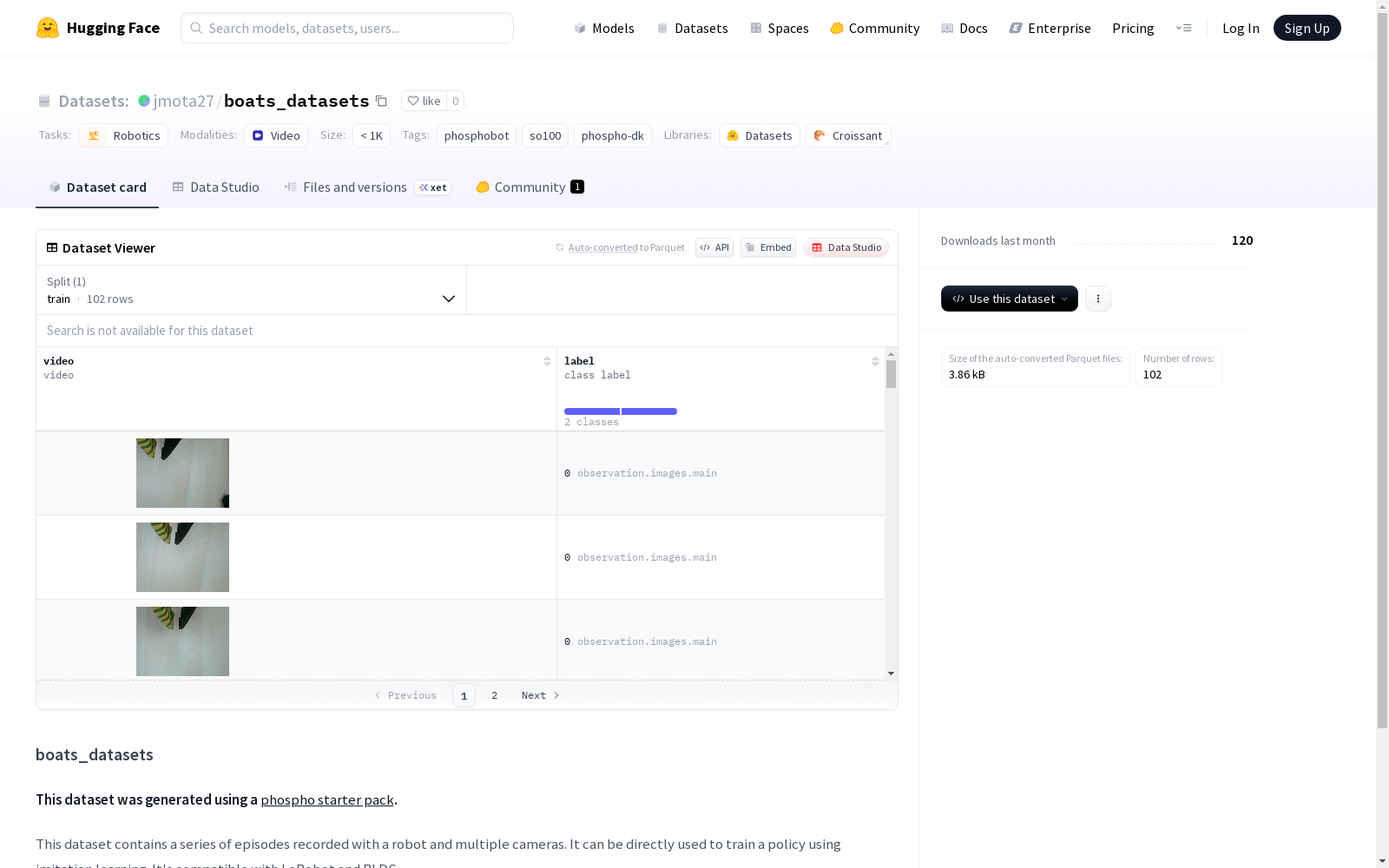Screen dimensions: 1389x868
Task: Click the Hugging Face logo
Action: pos(97,28)
